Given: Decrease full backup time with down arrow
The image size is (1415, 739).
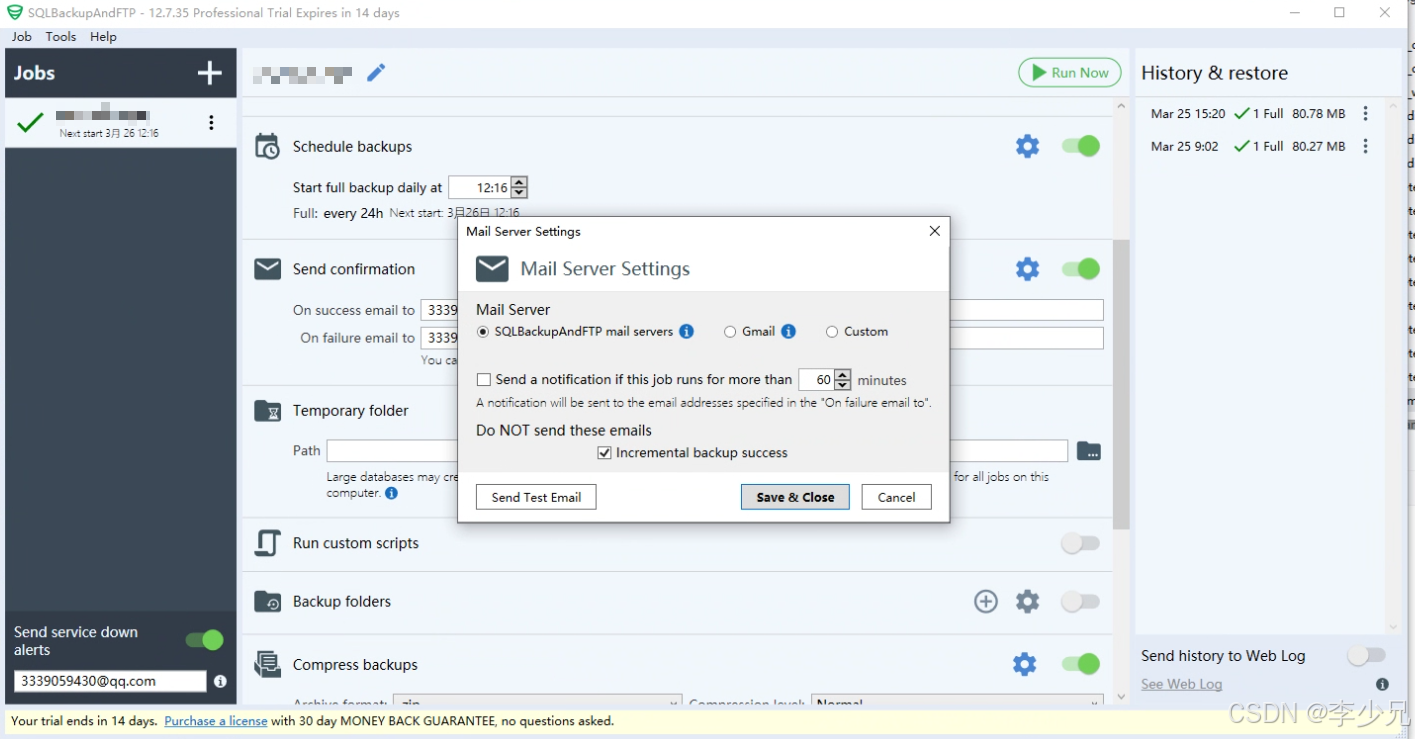Looking at the screenshot, I should point(518,192).
